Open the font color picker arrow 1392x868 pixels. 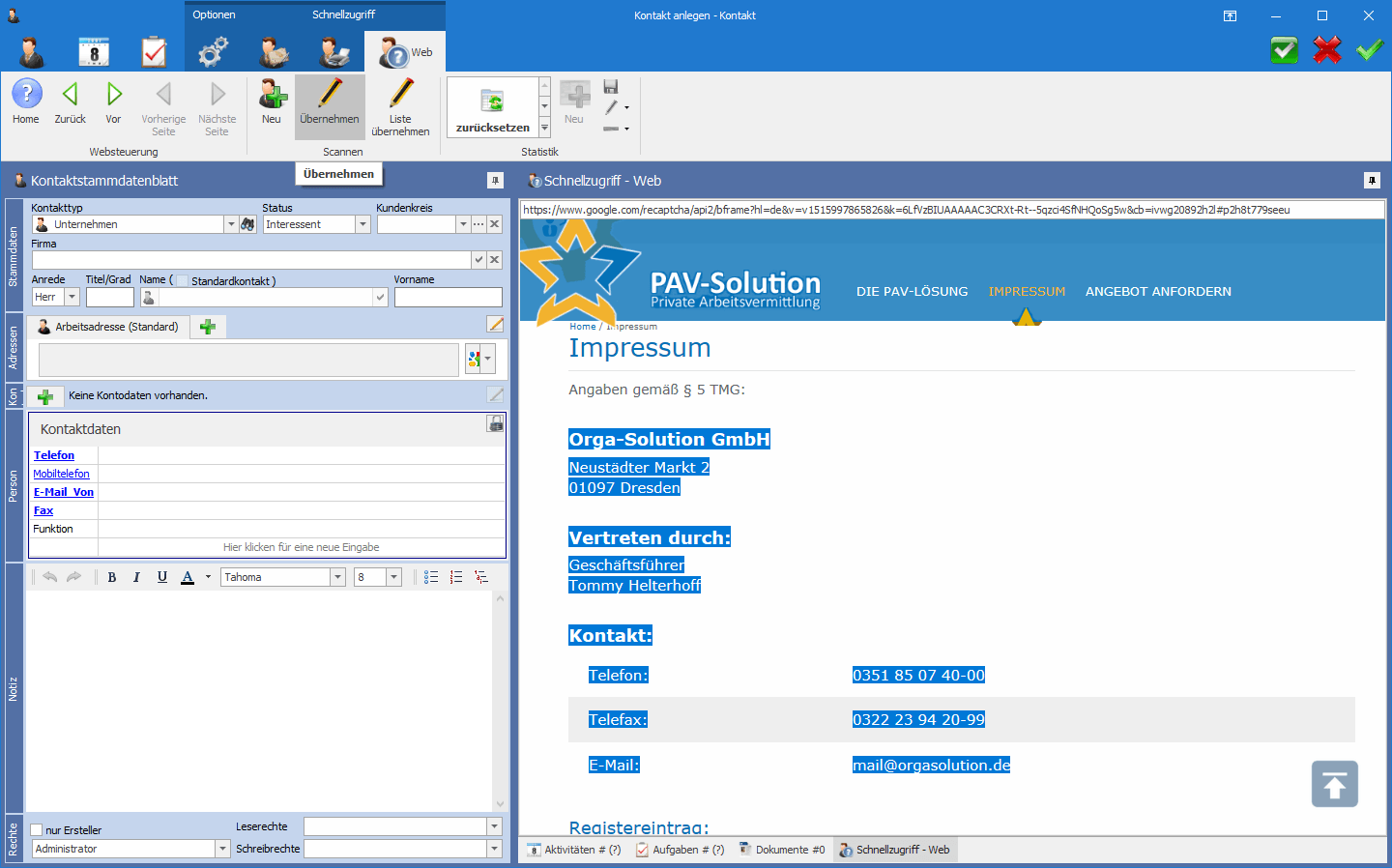coord(208,577)
